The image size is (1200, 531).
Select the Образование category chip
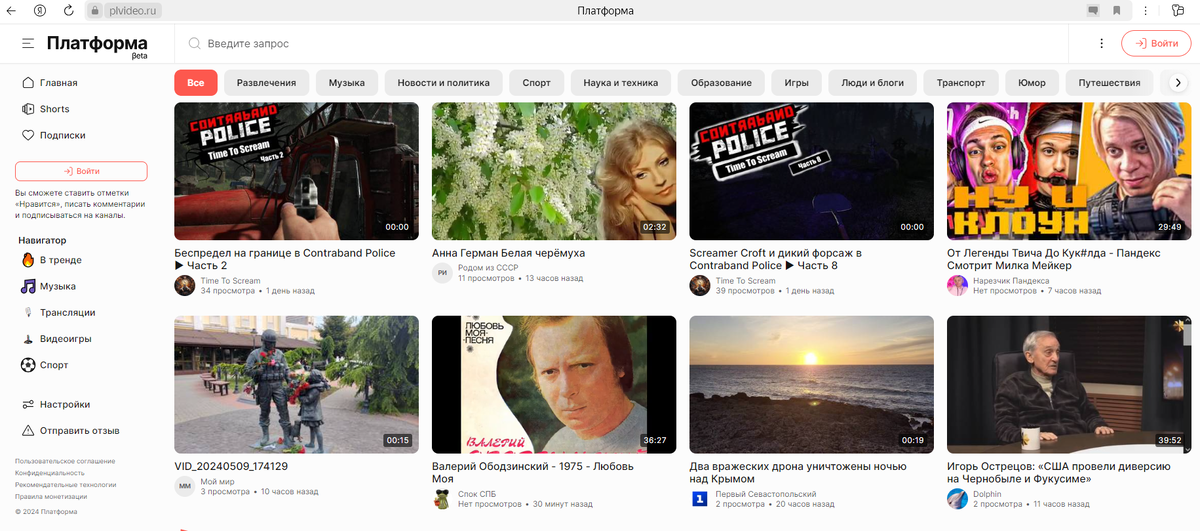[x=721, y=83]
